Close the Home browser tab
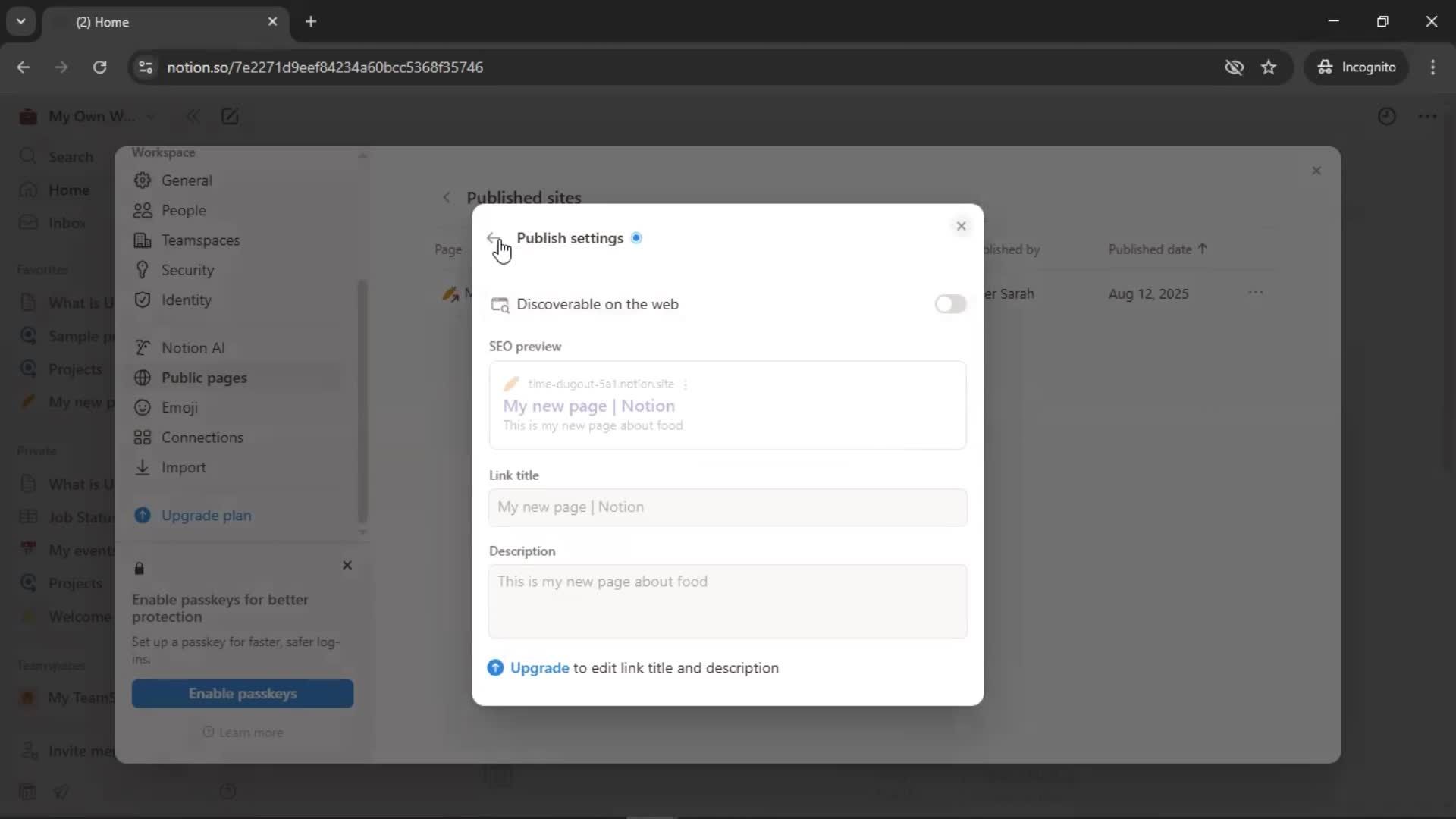The height and width of the screenshot is (819, 1456). click(272, 22)
